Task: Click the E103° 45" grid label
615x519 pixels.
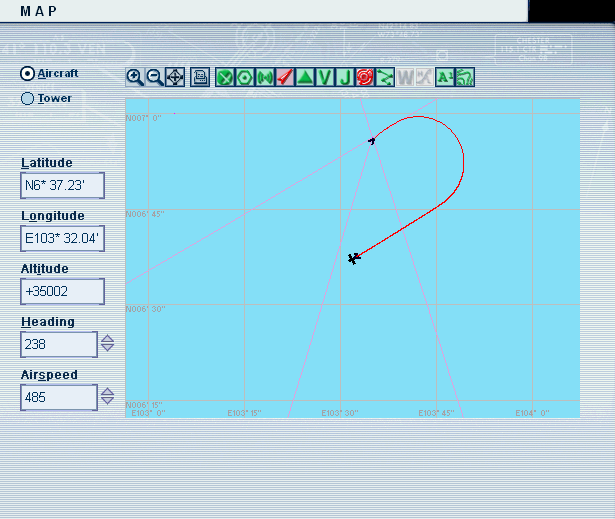Action: click(x=436, y=413)
